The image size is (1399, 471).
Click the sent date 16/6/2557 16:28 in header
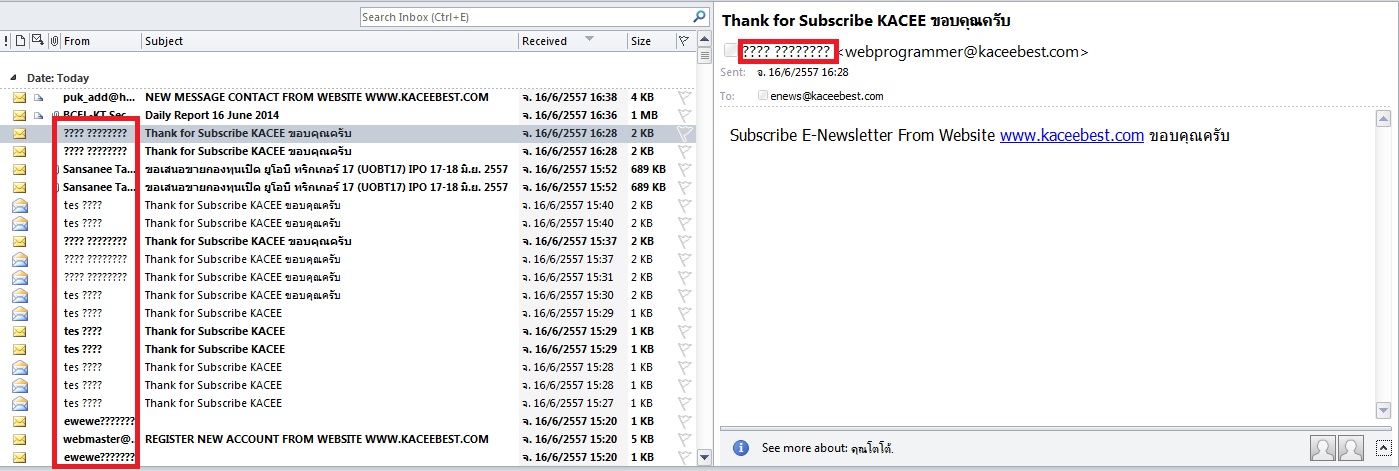[802, 73]
